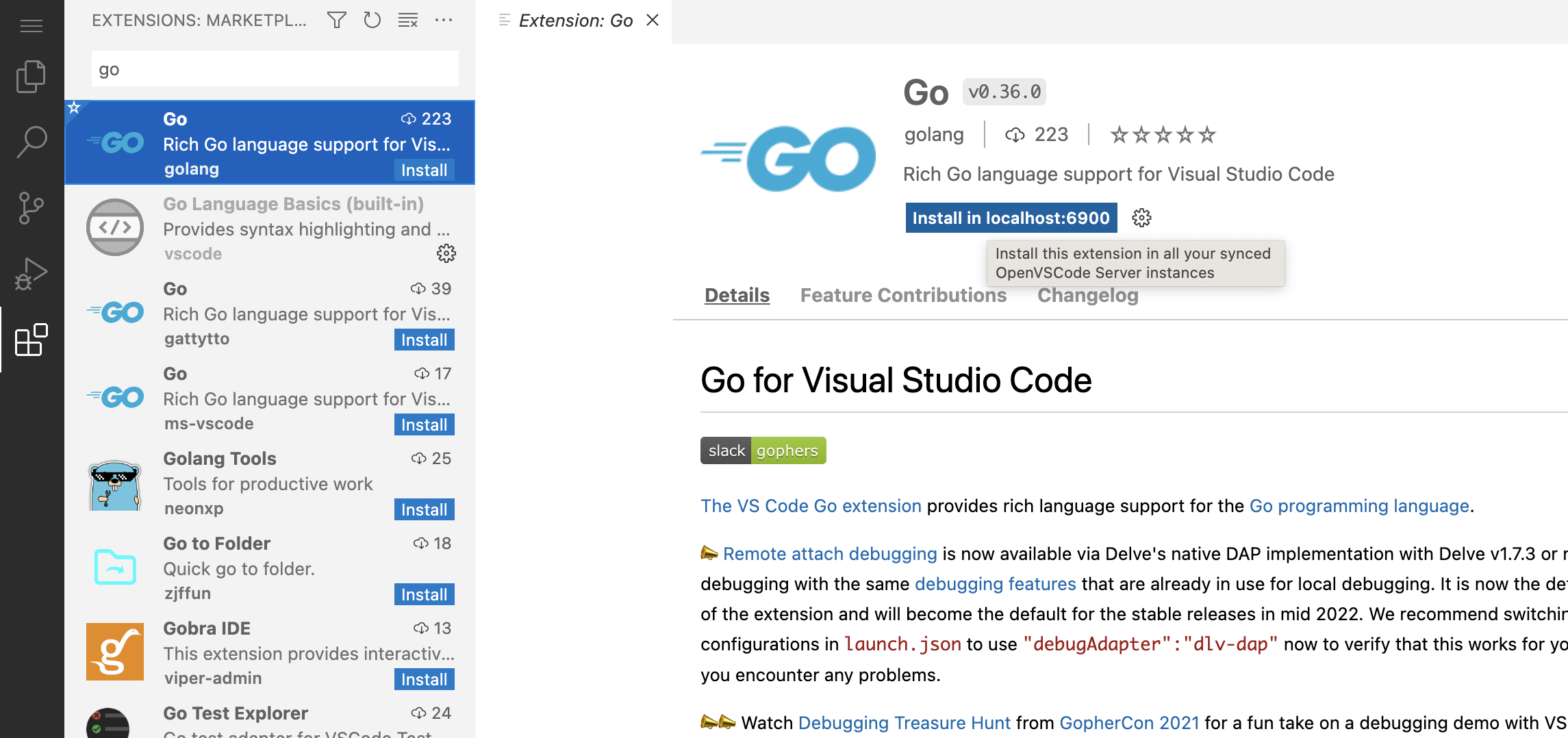Install the Golang Tools extension

pos(425,509)
